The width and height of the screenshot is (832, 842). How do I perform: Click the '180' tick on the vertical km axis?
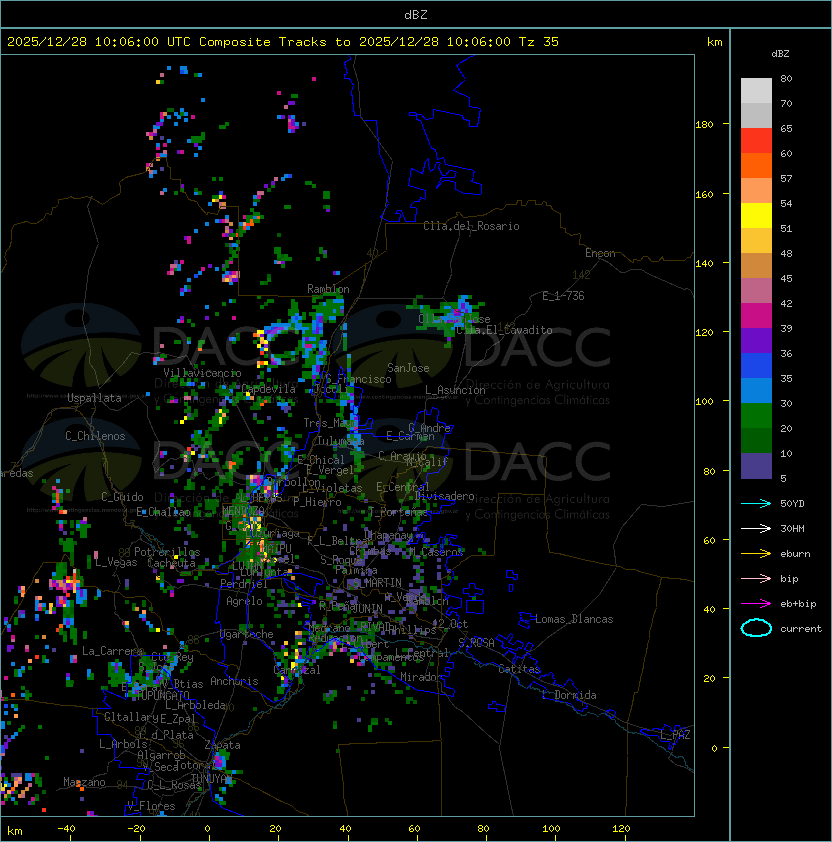[x=704, y=125]
